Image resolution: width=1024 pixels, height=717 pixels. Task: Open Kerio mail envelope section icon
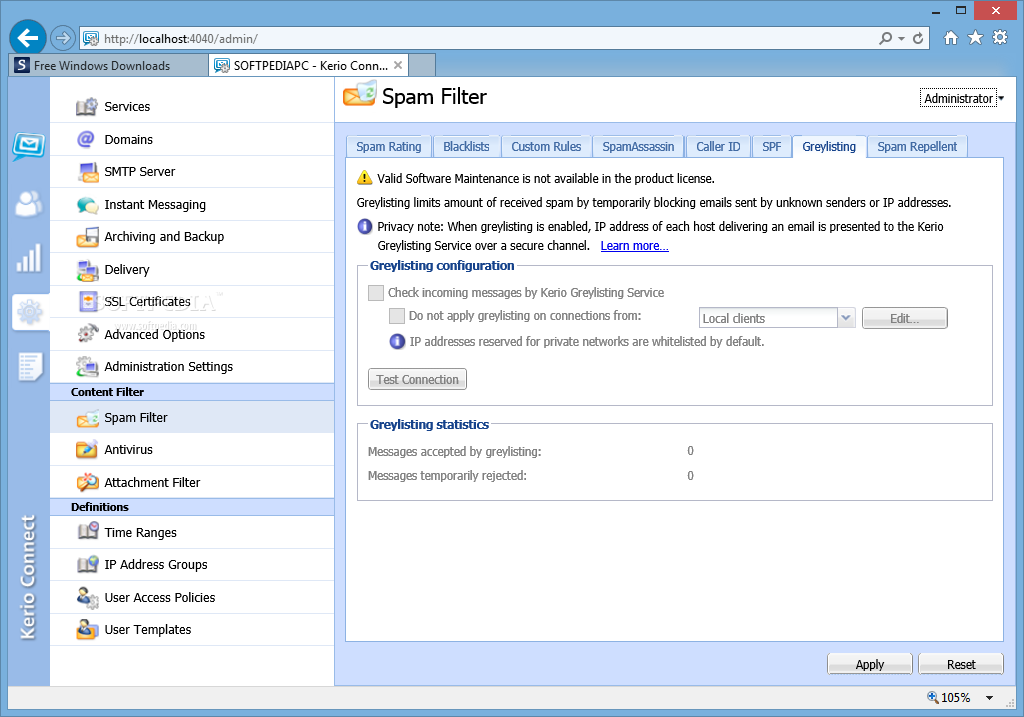[29, 146]
